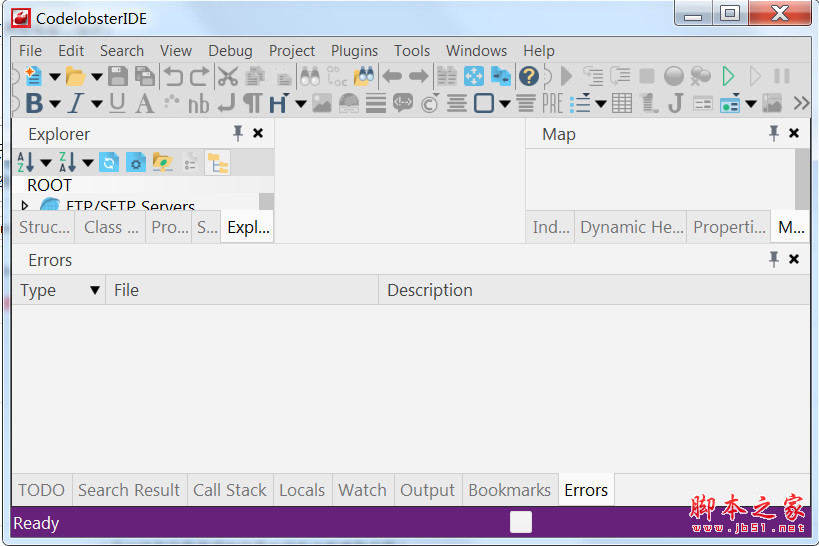Open the heading dropdown arrow
Image resolution: width=819 pixels, height=546 pixels.
[x=301, y=104]
